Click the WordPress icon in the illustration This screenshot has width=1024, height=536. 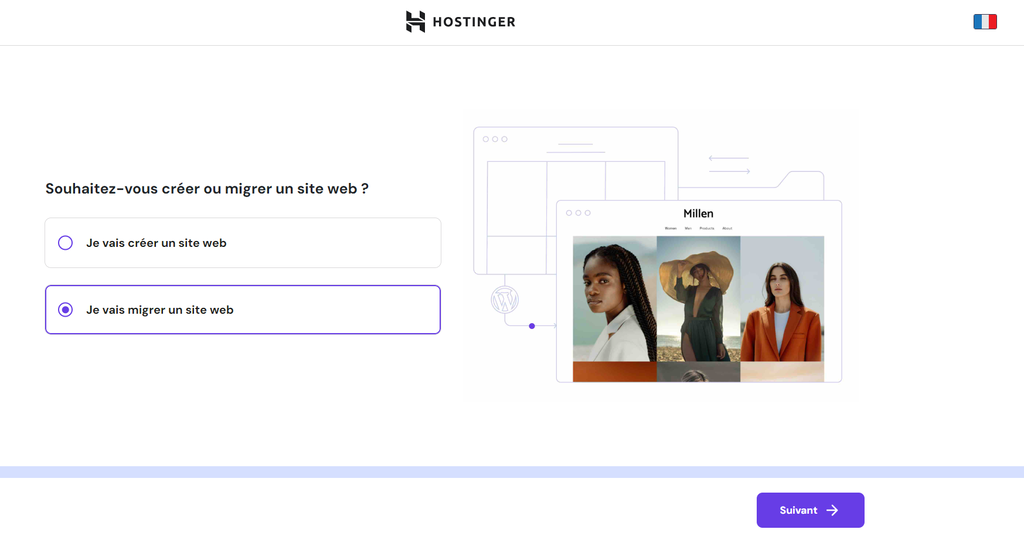505,300
